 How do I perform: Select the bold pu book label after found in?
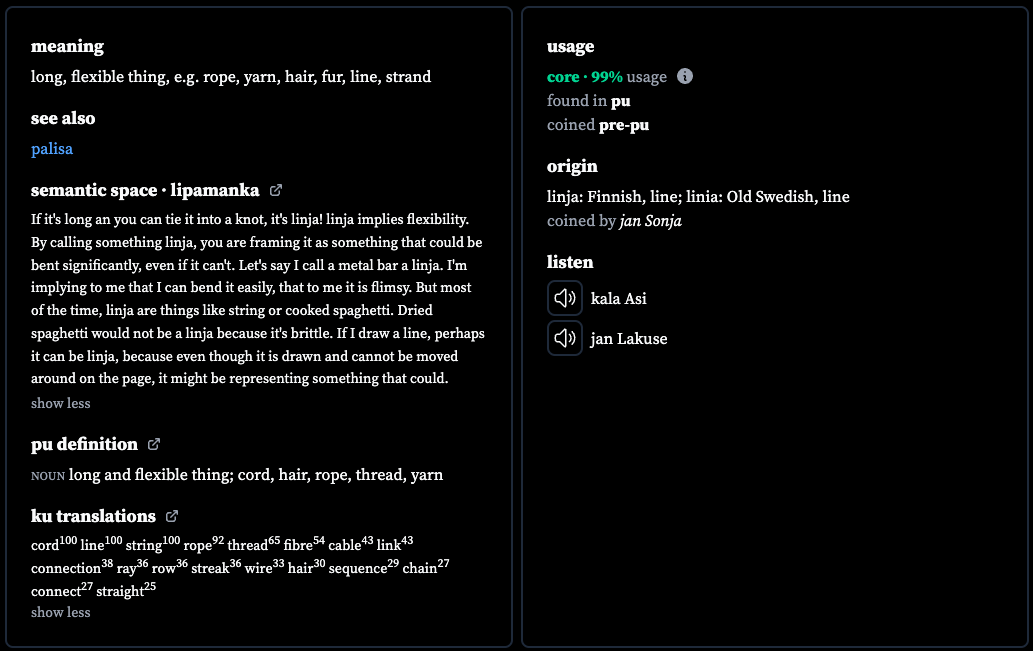pos(621,101)
